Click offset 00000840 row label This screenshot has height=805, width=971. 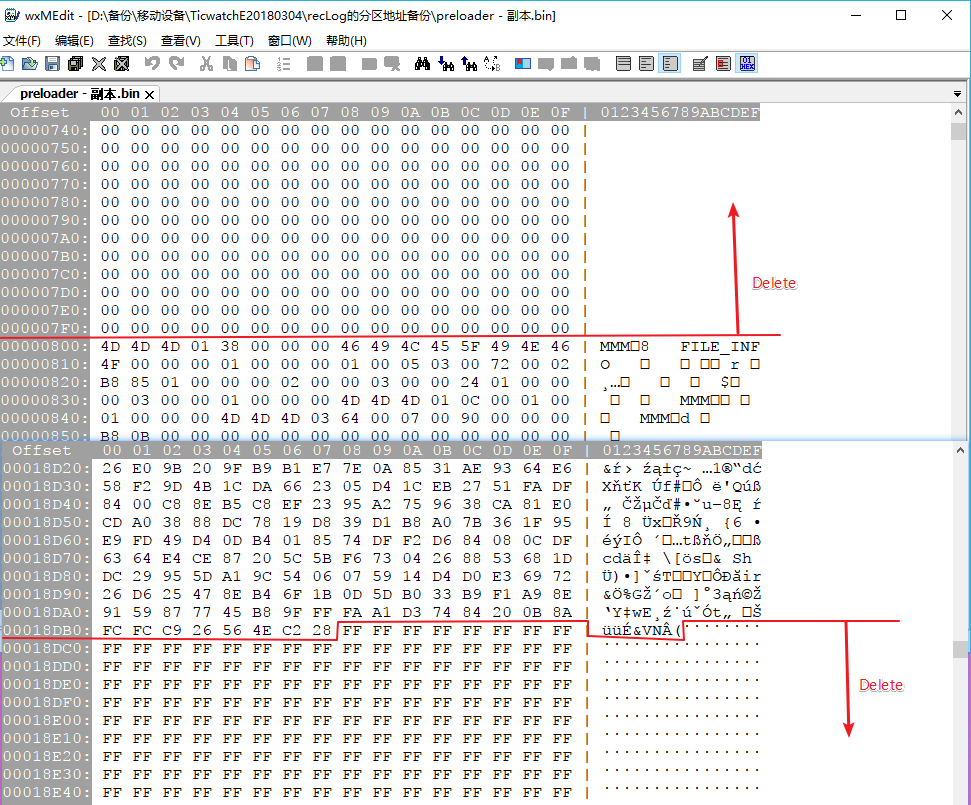(x=45, y=418)
